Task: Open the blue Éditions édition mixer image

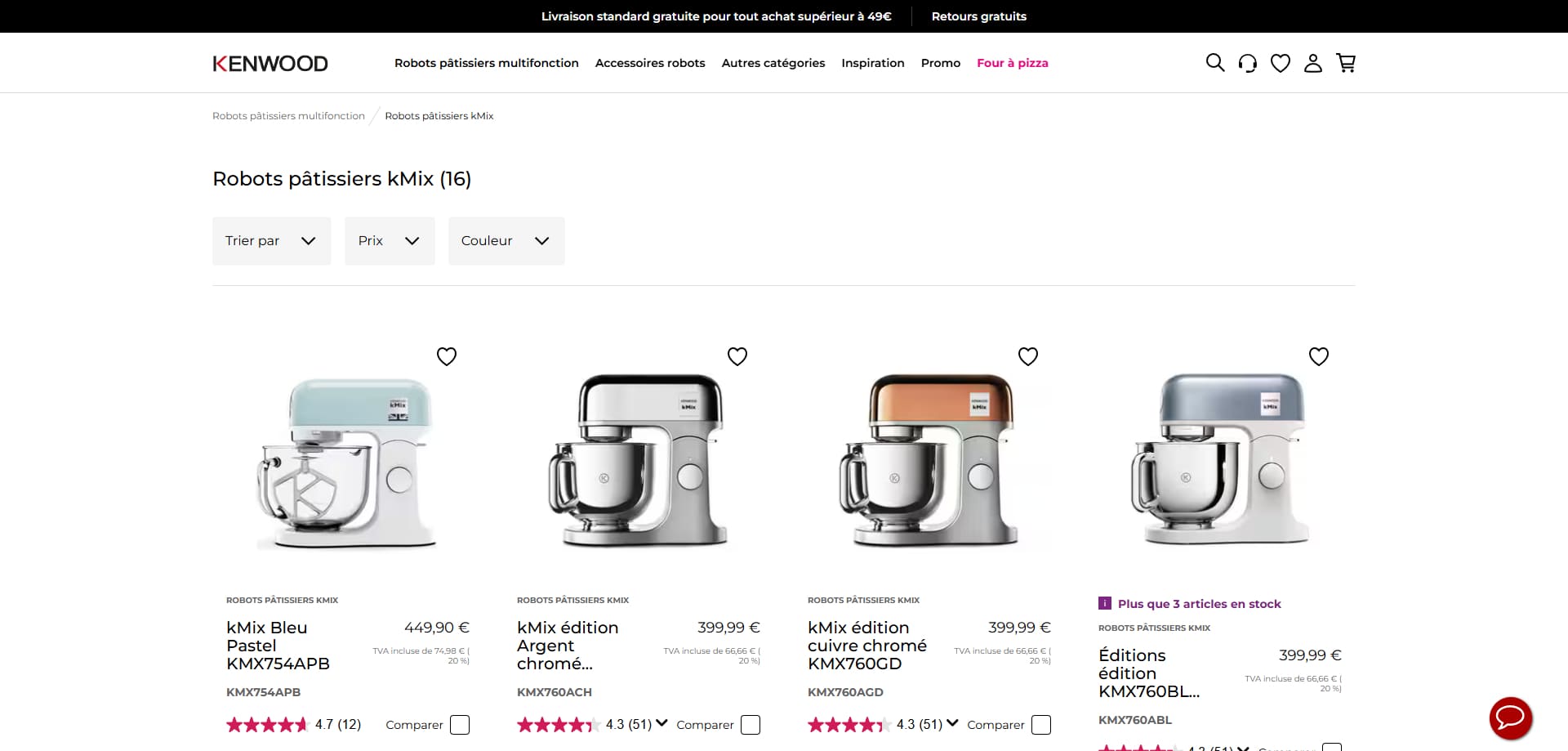Action: [1220, 460]
